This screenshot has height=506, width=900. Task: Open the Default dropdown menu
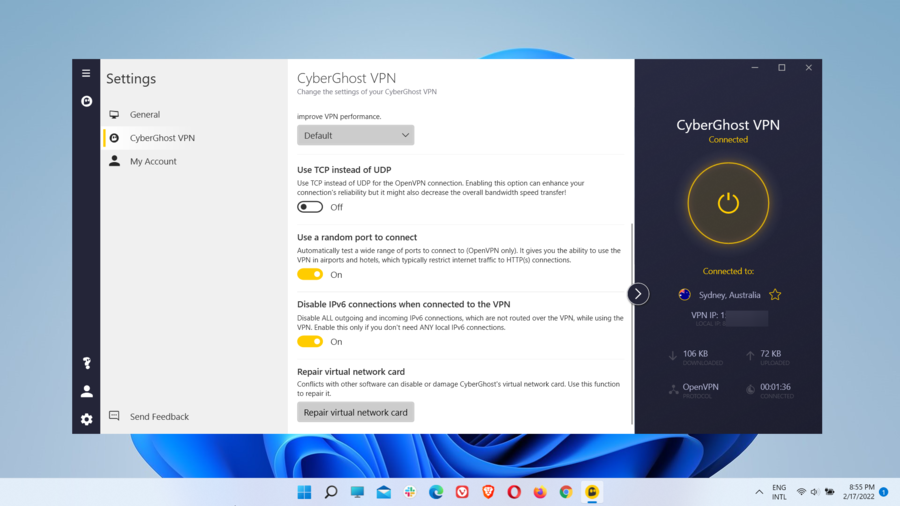click(355, 135)
